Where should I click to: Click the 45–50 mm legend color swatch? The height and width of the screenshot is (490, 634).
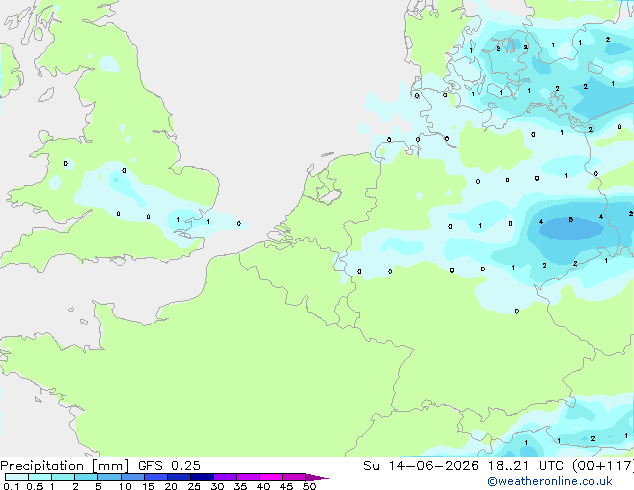click(x=294, y=477)
